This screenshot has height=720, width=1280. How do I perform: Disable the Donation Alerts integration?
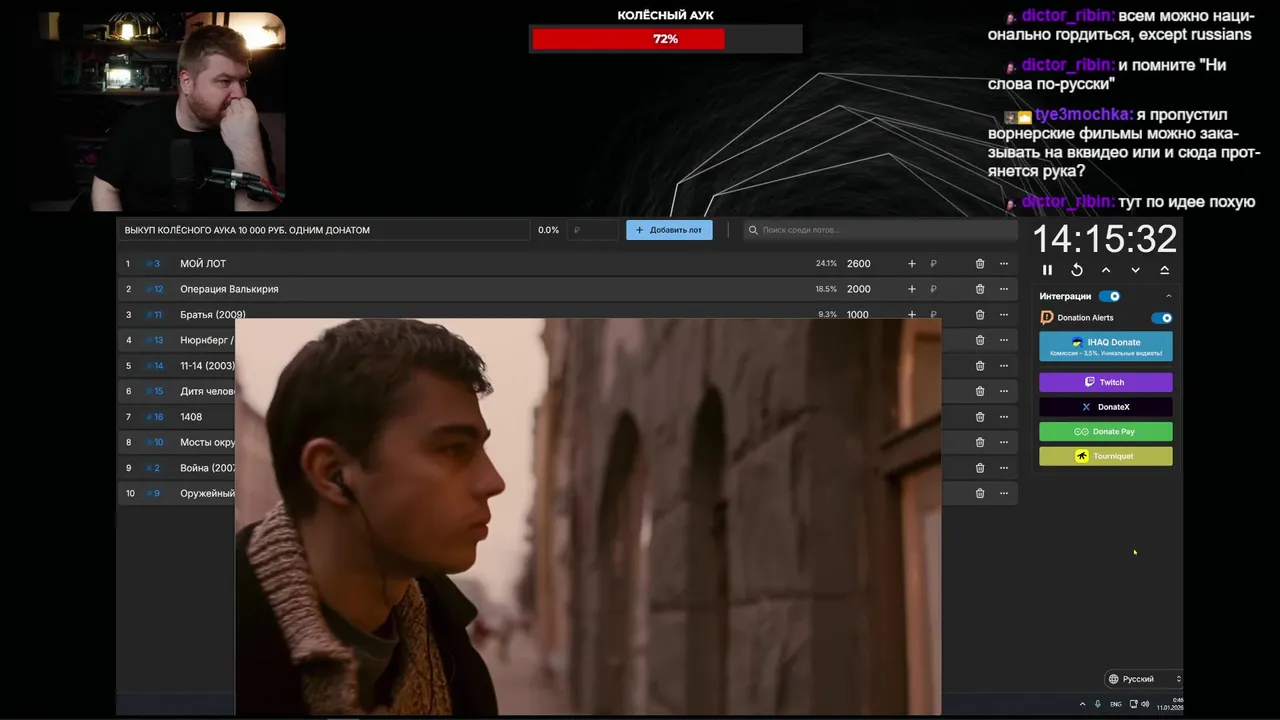[1161, 318]
